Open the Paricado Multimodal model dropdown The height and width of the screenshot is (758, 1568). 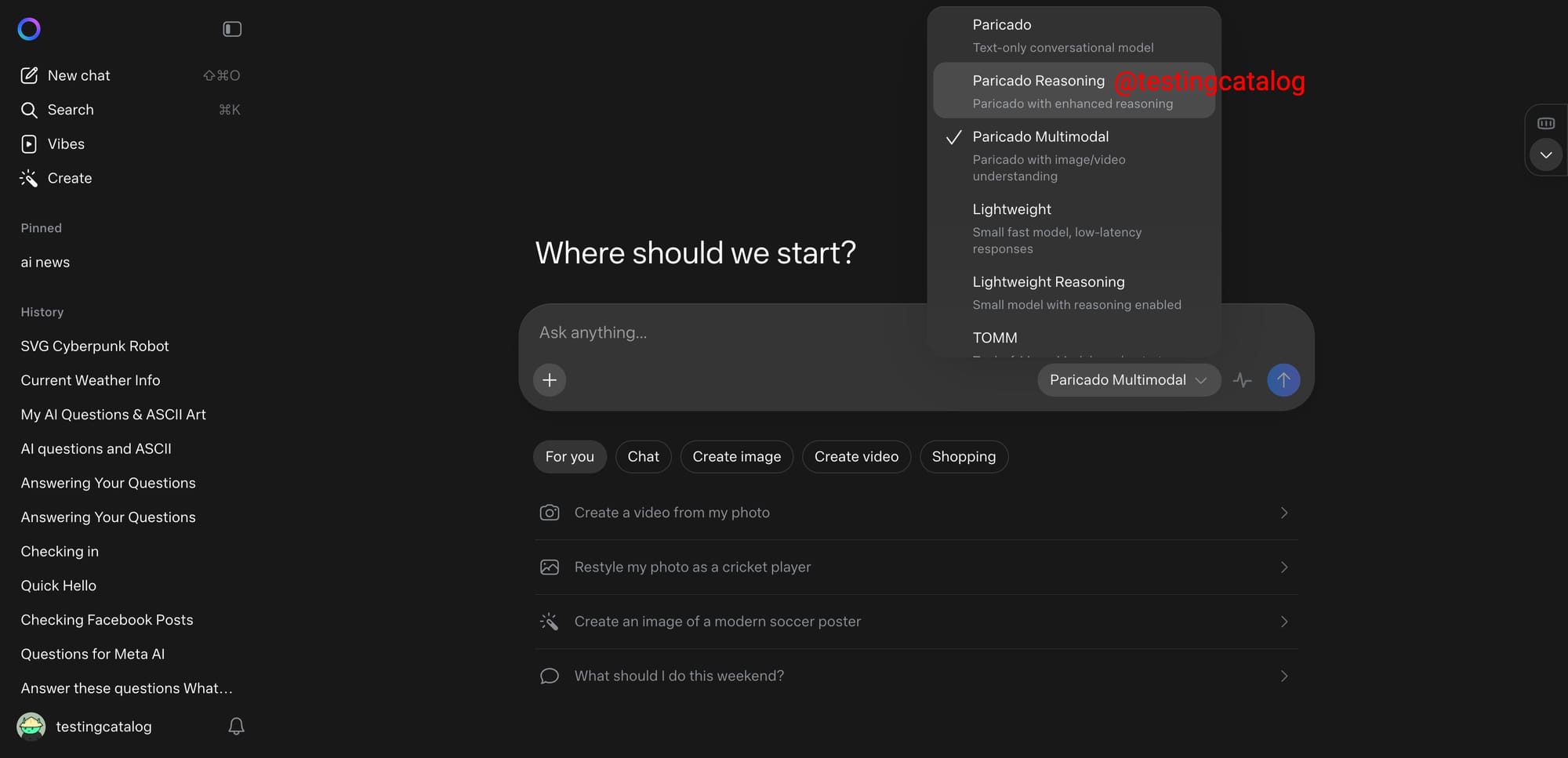[x=1129, y=380]
